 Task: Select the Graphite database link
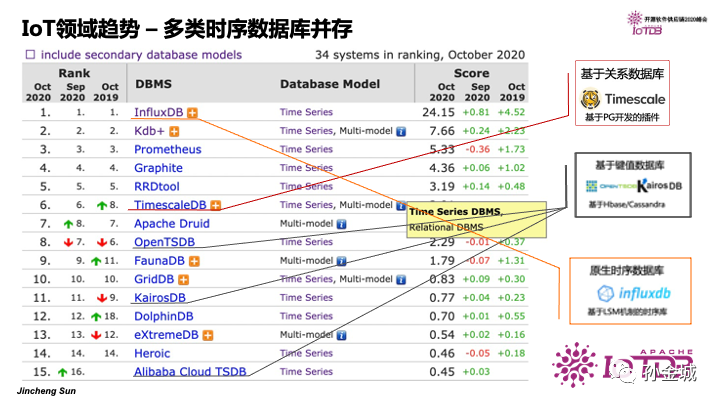coord(158,168)
